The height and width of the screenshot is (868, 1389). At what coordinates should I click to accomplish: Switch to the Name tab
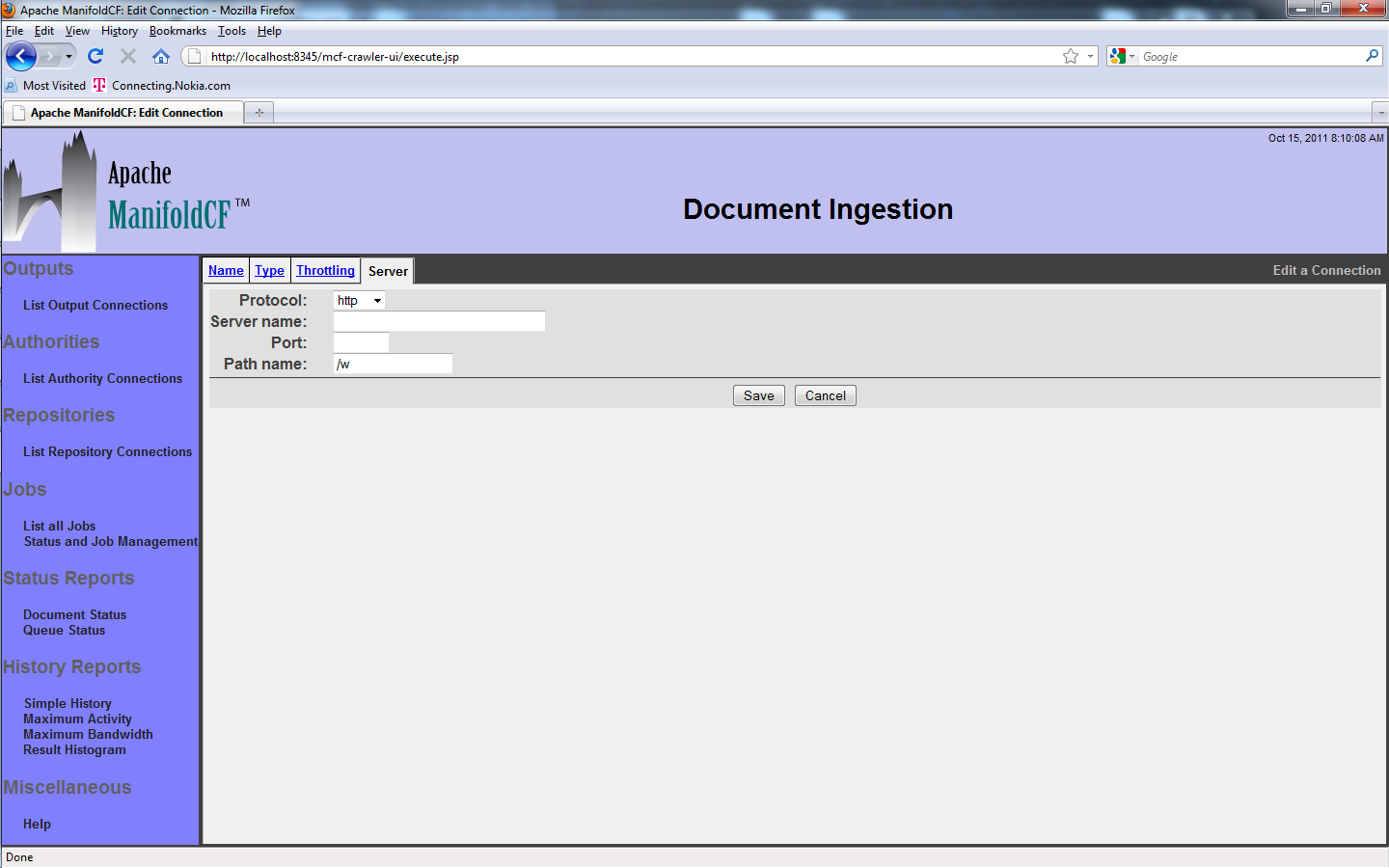point(226,271)
